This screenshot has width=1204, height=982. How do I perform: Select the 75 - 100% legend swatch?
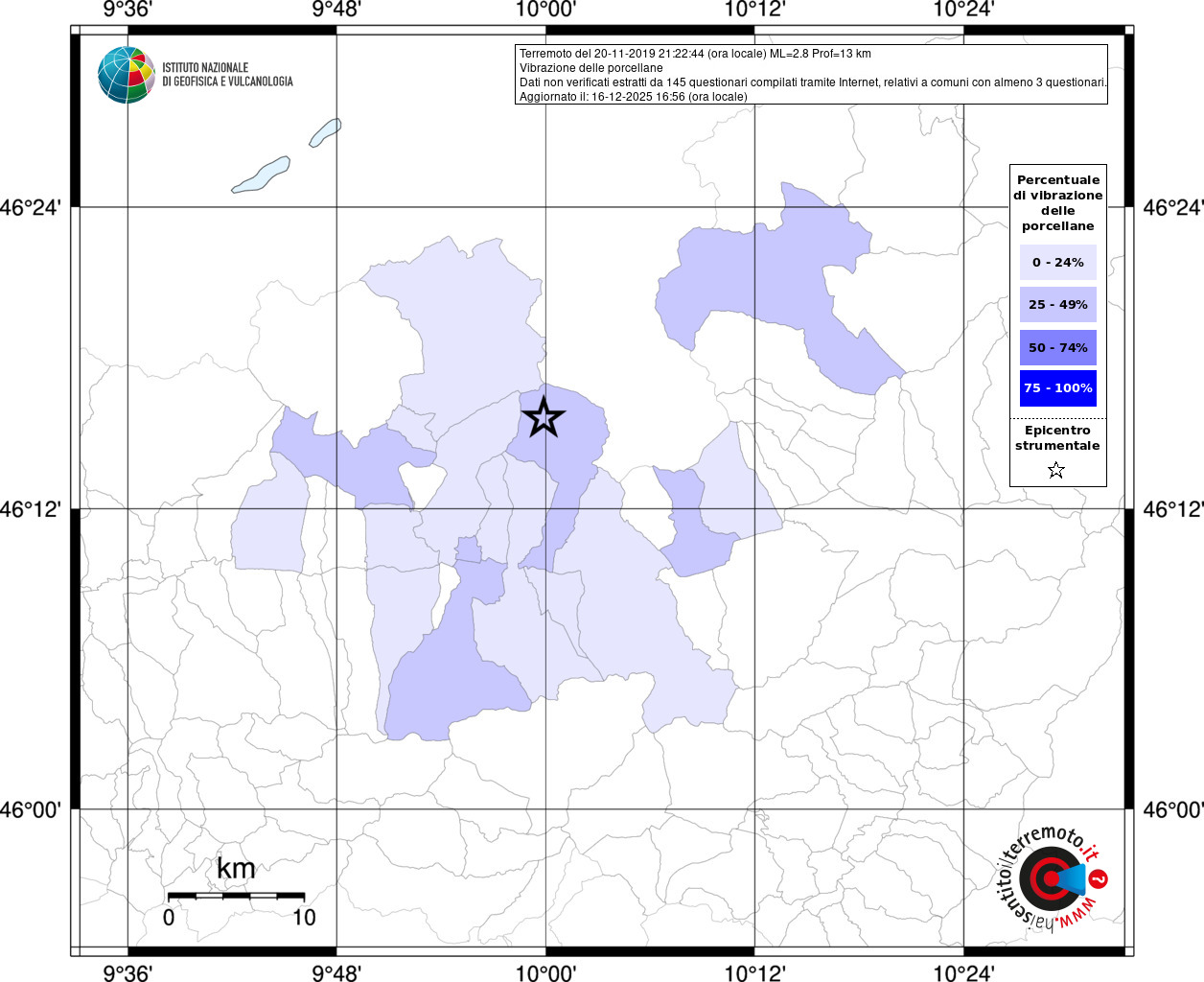coord(1058,388)
